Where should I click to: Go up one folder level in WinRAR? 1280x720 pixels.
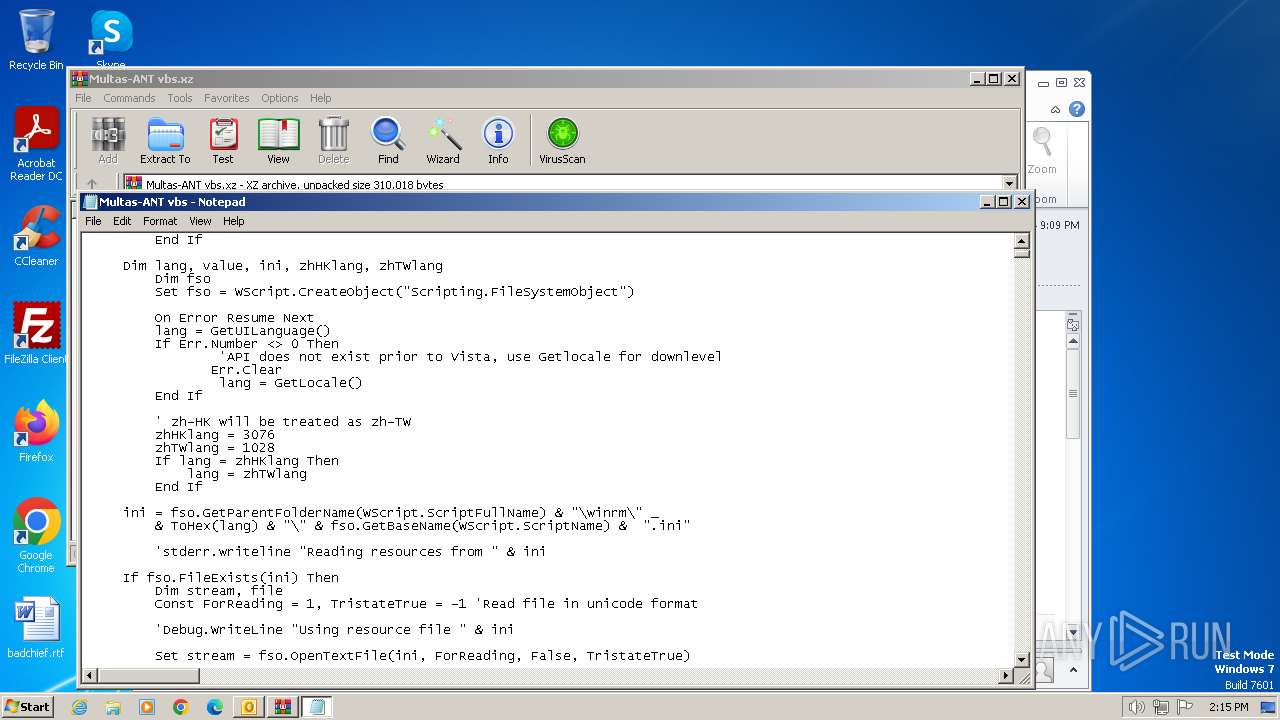[92, 184]
